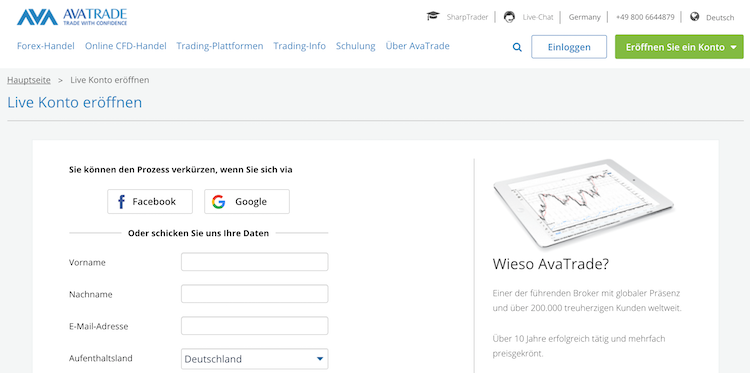This screenshot has height=373, width=750.
Task: Click the phone number +49 800 6644879
Action: point(645,17)
